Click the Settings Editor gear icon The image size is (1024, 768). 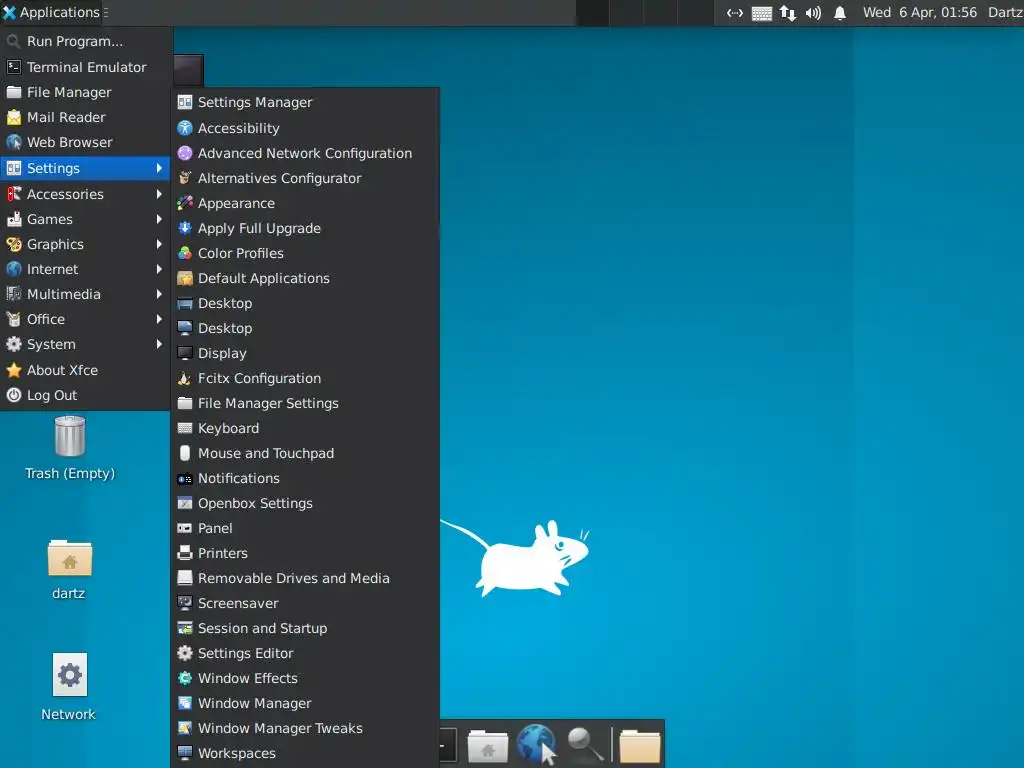tap(185, 653)
